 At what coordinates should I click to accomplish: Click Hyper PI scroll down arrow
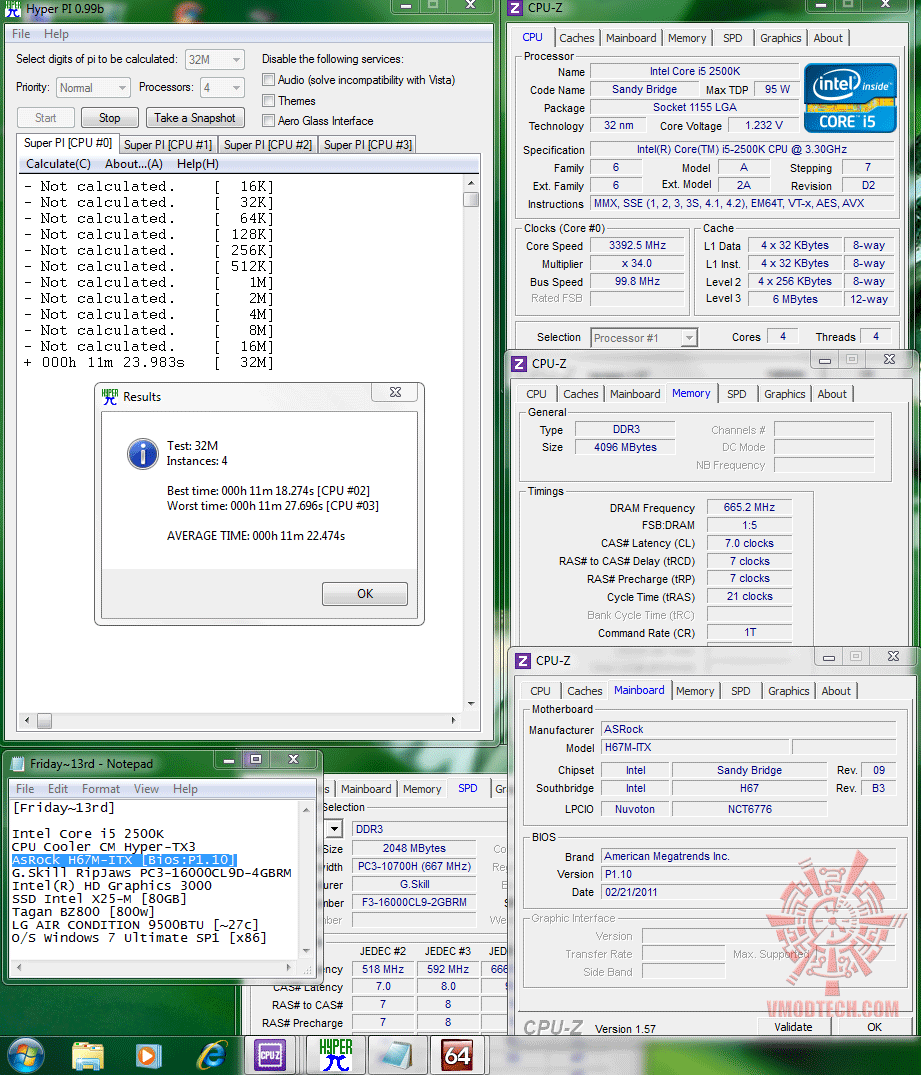coord(471,703)
